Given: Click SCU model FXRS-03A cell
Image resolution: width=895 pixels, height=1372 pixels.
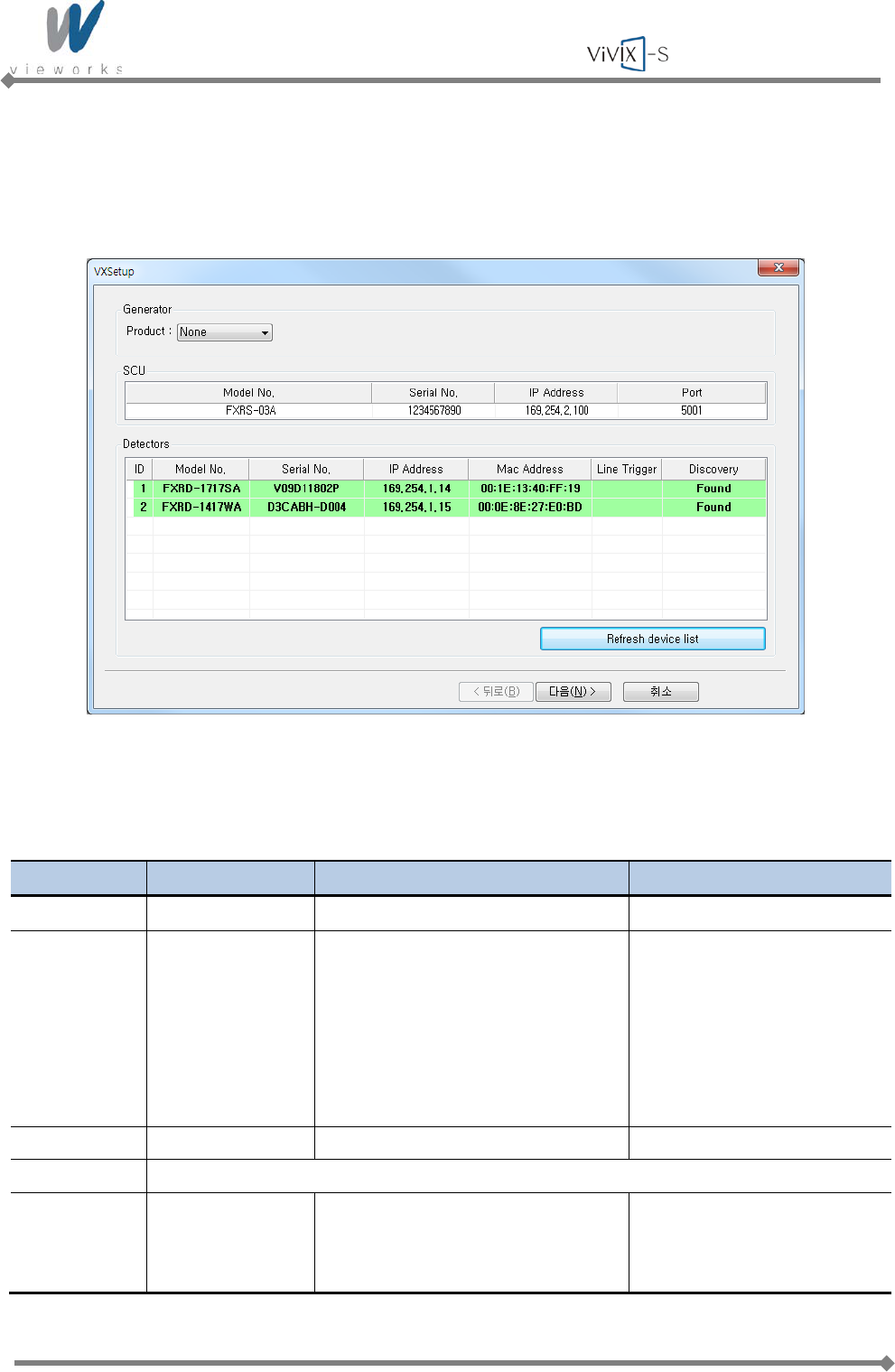Looking at the screenshot, I should pos(250,411).
